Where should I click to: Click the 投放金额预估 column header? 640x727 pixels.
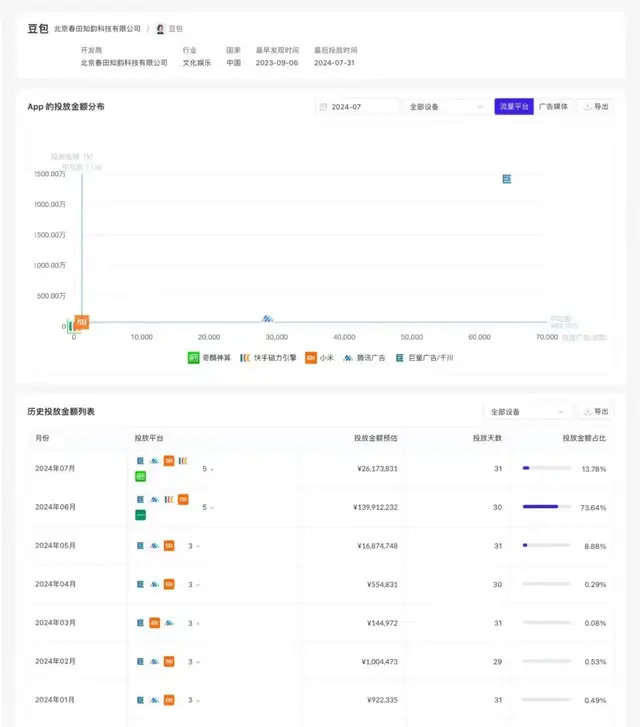tap(376, 438)
